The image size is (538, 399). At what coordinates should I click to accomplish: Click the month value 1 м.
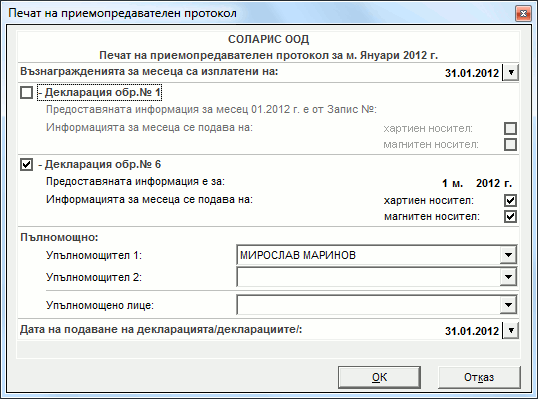coord(453,184)
